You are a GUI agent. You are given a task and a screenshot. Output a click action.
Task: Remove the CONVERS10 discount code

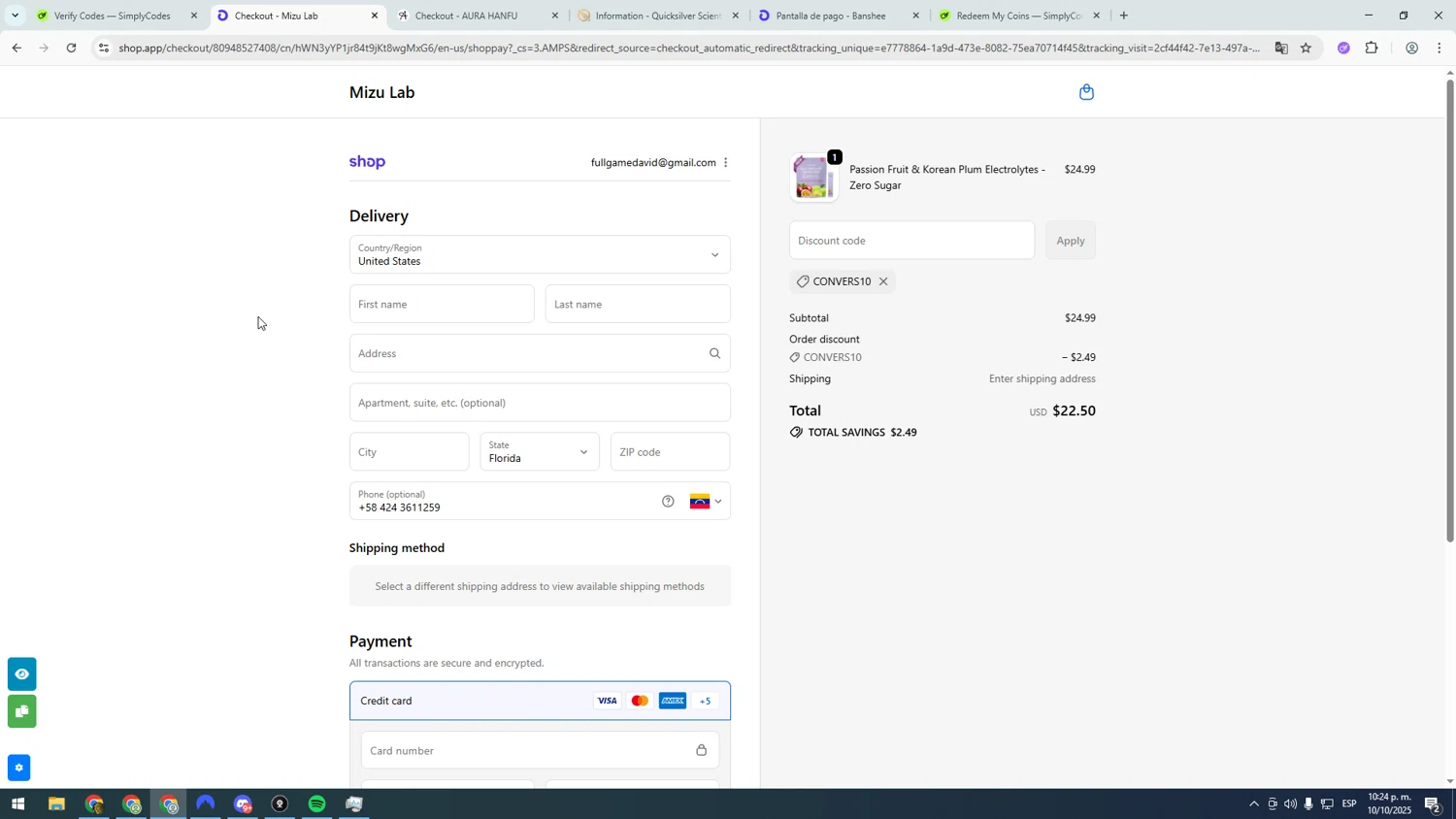883,281
